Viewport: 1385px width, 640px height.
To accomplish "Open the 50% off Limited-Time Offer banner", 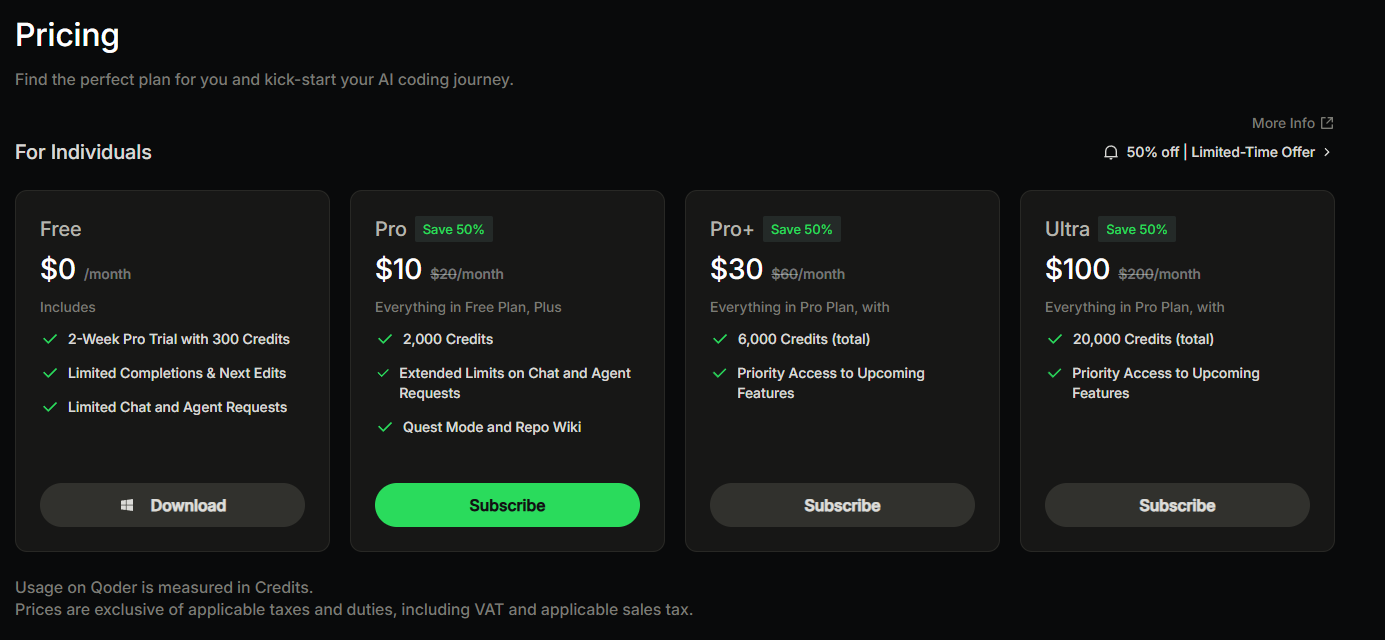I will pyautogui.click(x=1220, y=153).
